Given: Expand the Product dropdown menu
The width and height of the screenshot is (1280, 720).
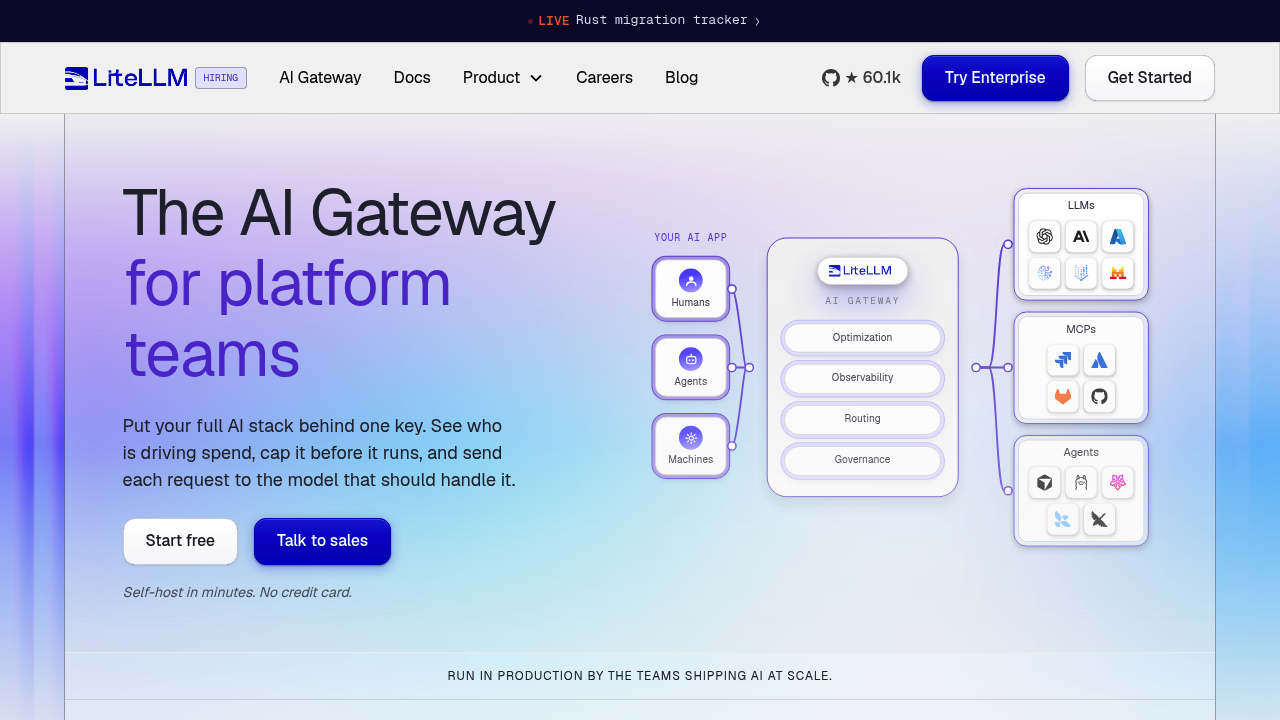Looking at the screenshot, I should (503, 78).
